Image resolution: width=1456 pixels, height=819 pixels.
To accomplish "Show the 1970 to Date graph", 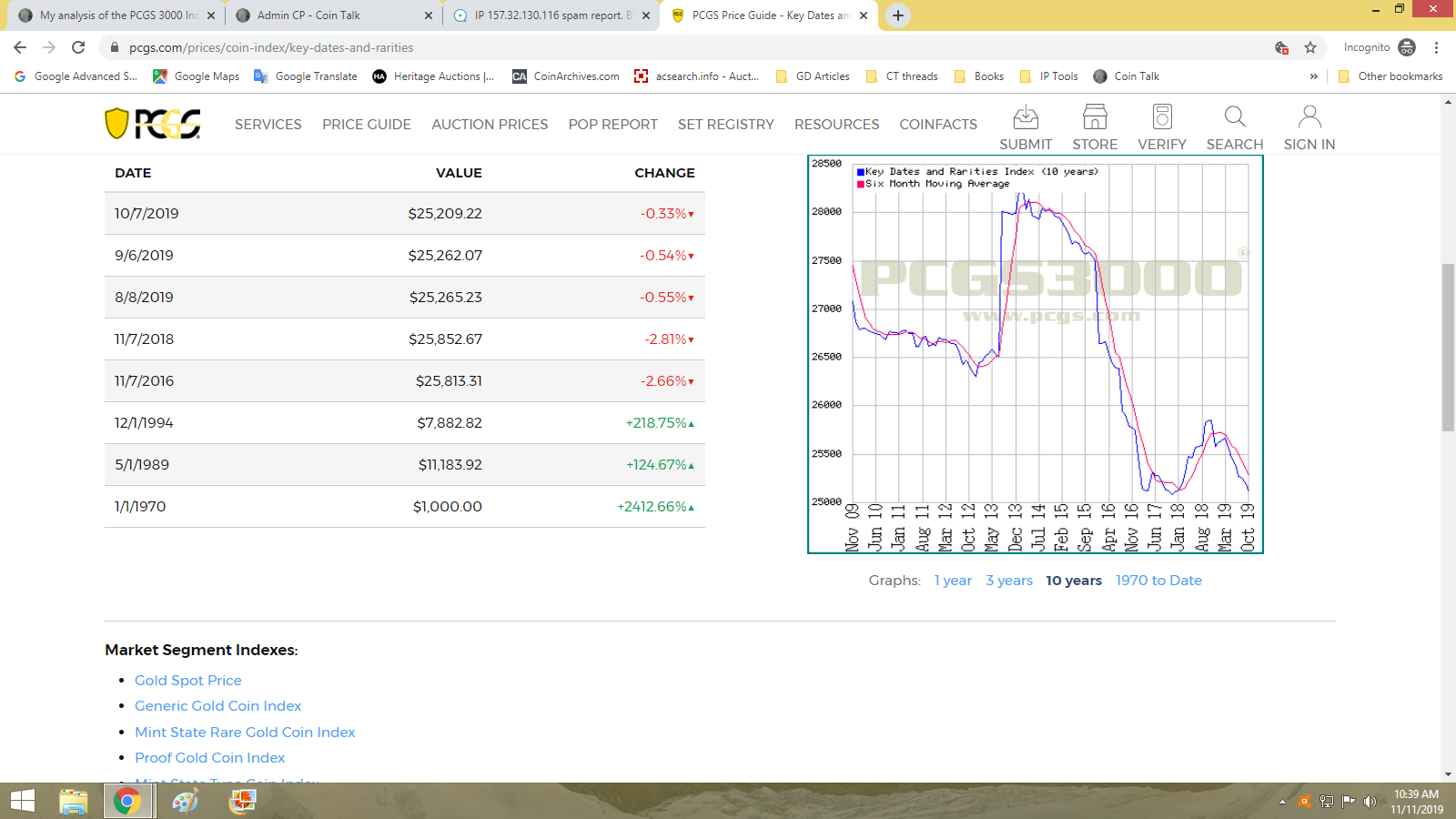I will pos(1158,581).
